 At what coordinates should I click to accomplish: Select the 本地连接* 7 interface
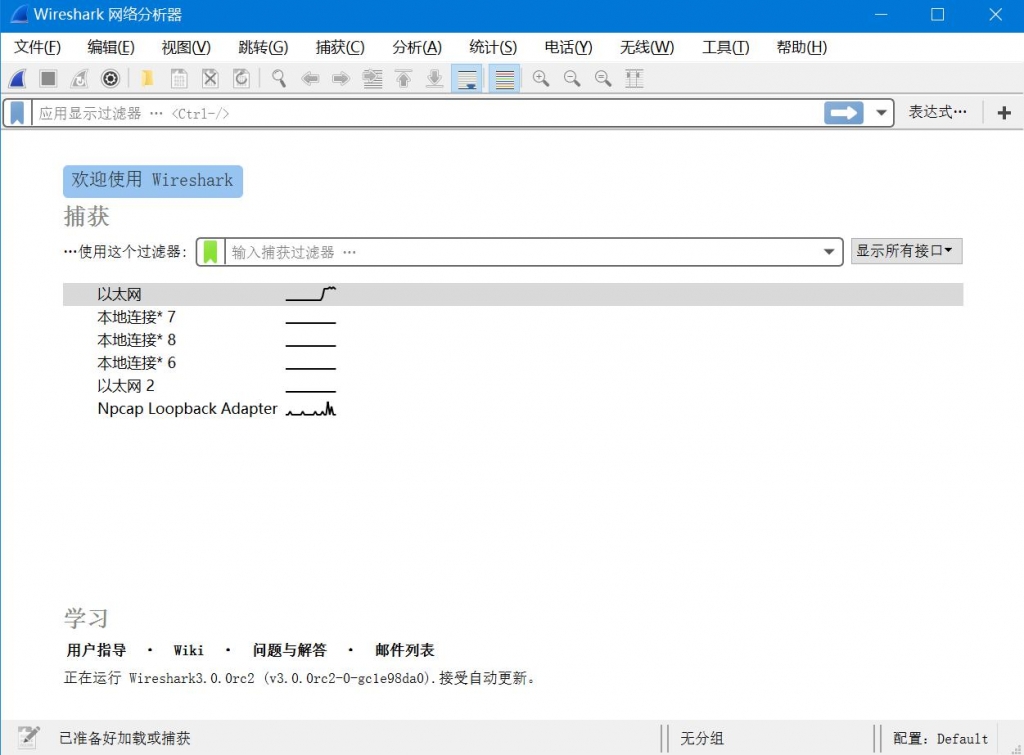coord(513,317)
